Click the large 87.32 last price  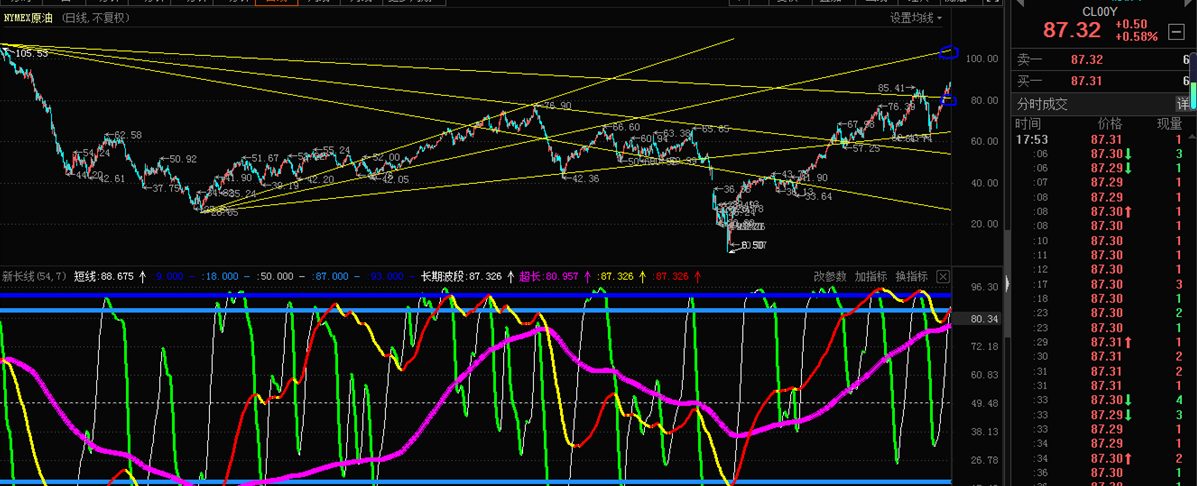1072,31
